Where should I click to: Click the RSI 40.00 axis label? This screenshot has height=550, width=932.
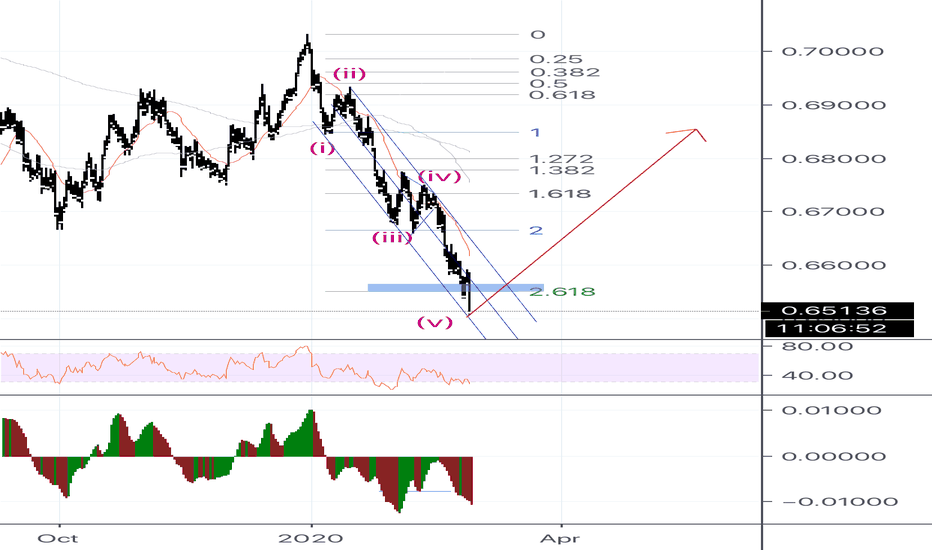(817, 375)
